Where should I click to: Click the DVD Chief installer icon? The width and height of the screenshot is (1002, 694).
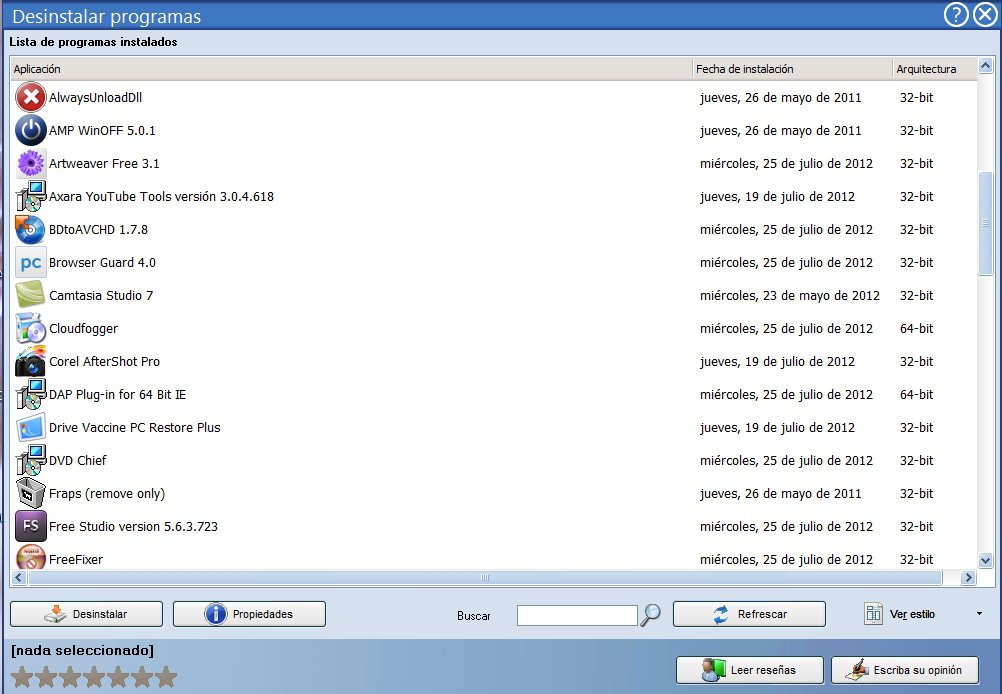[30, 460]
